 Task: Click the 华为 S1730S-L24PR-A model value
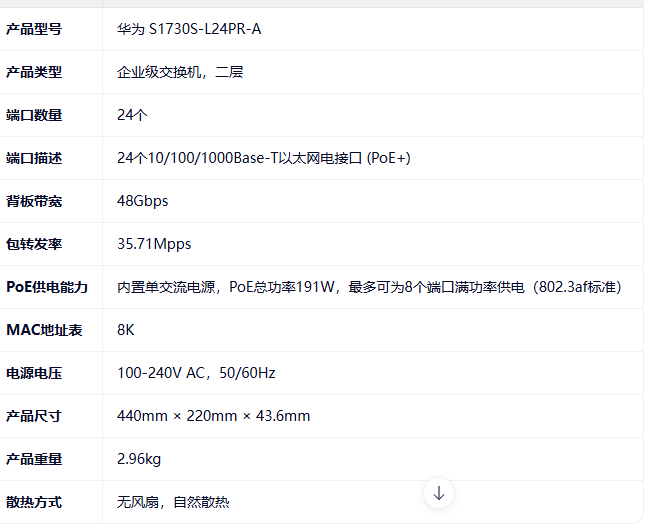coord(189,29)
